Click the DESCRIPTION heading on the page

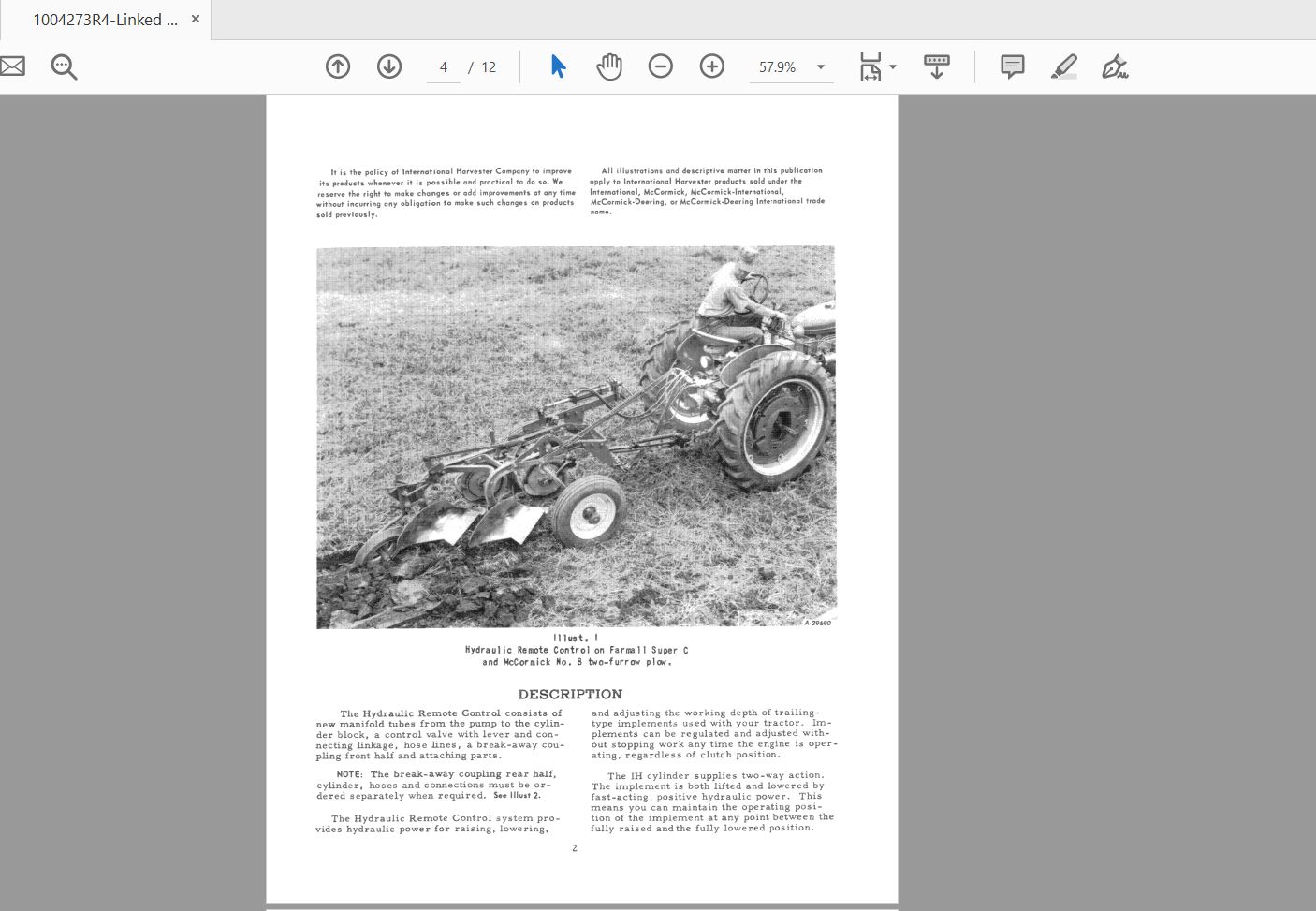570,694
